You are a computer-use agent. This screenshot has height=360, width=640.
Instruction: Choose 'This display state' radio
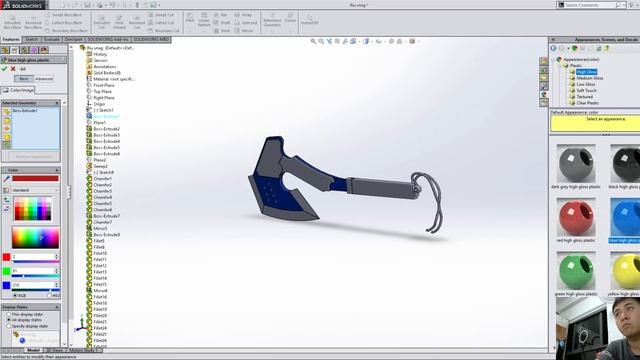click(x=9, y=315)
